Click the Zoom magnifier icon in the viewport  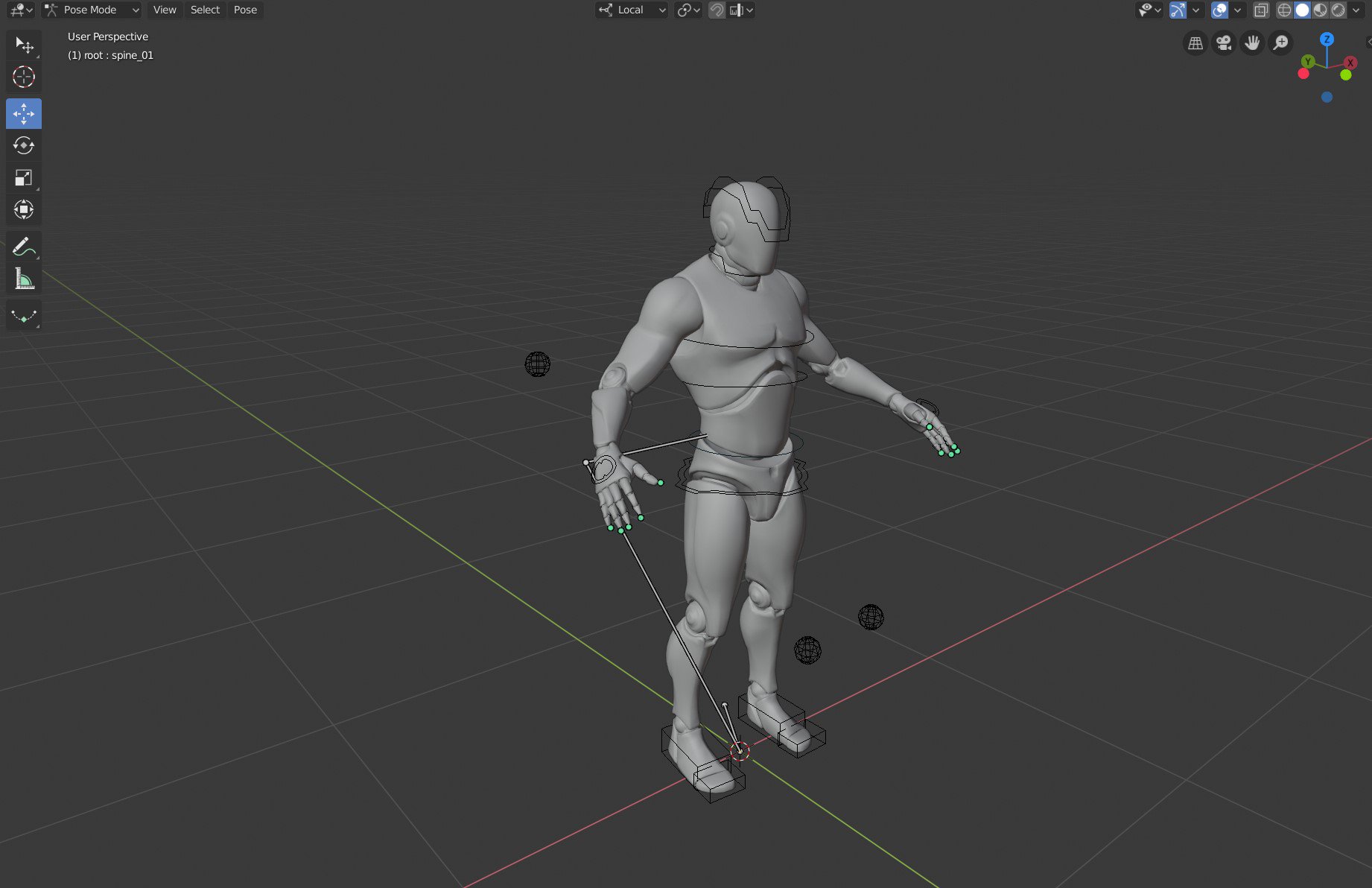point(1280,42)
